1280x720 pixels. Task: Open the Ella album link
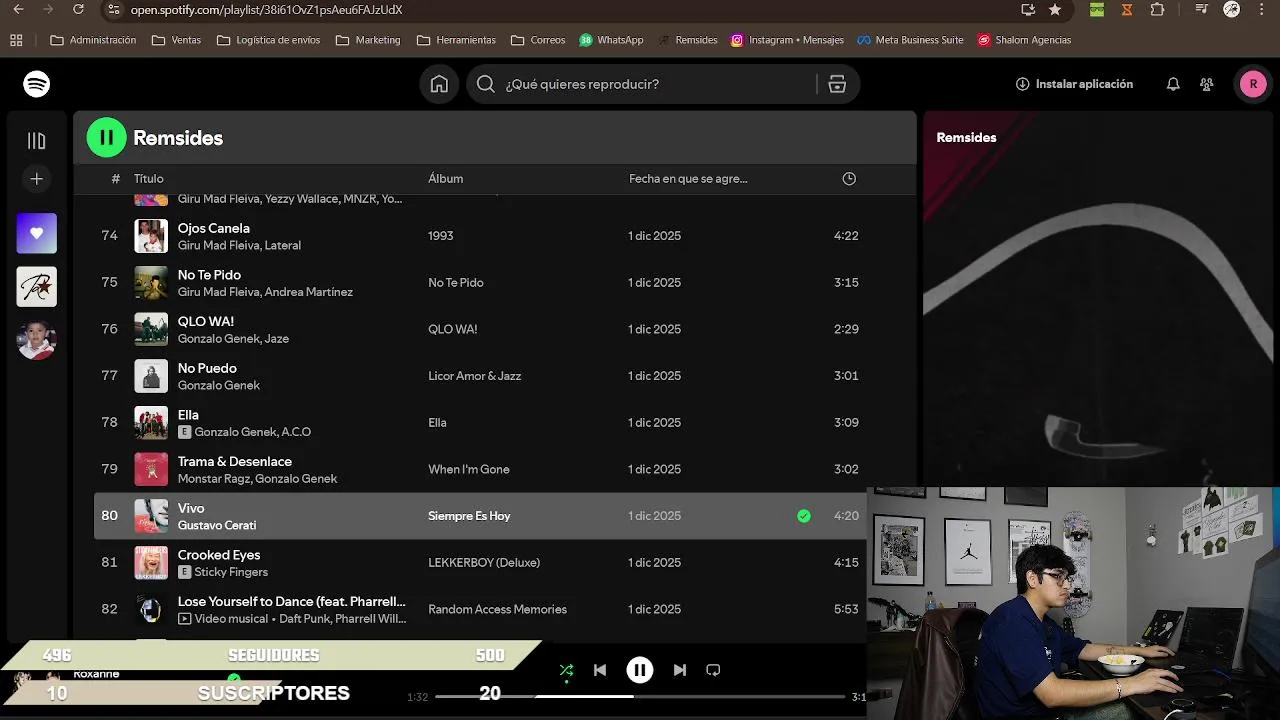(x=437, y=423)
